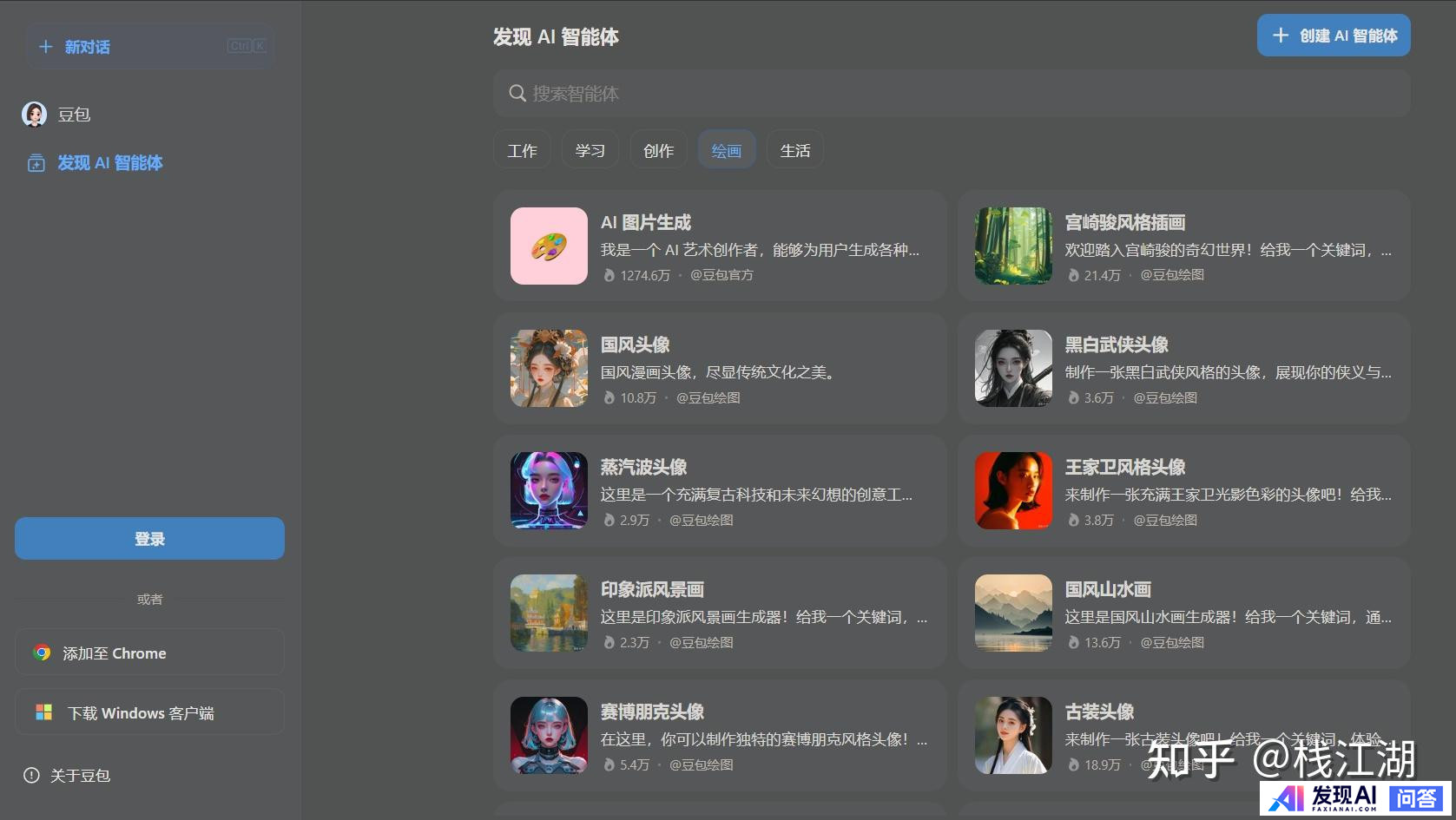Click the @豆包官方 author label
Viewport: 1456px width, 820px height.
[x=721, y=275]
